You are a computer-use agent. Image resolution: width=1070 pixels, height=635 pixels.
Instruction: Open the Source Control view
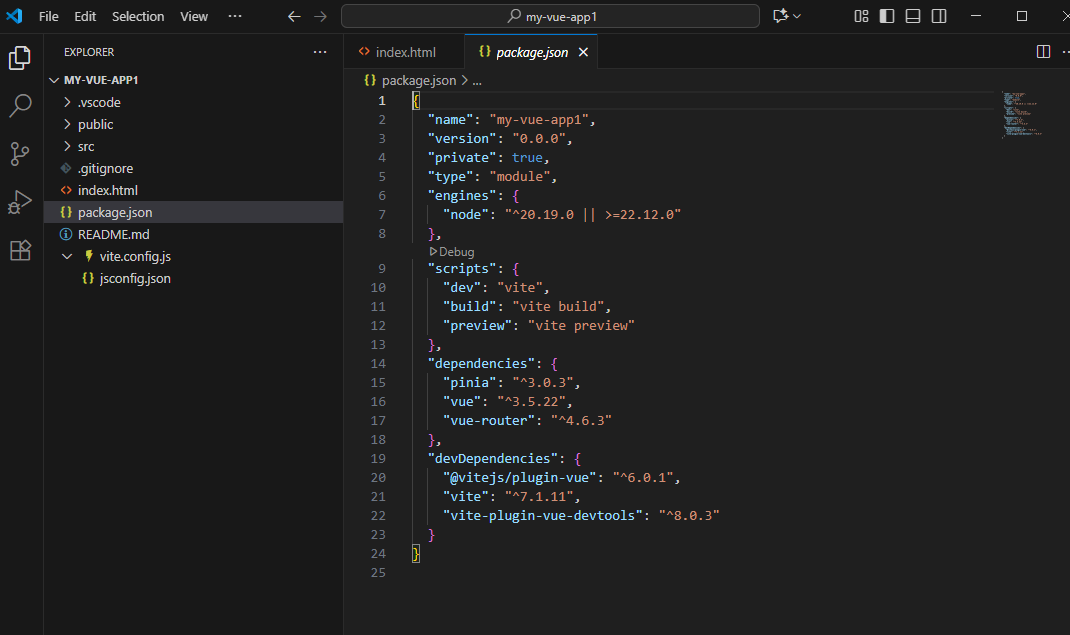(20, 154)
